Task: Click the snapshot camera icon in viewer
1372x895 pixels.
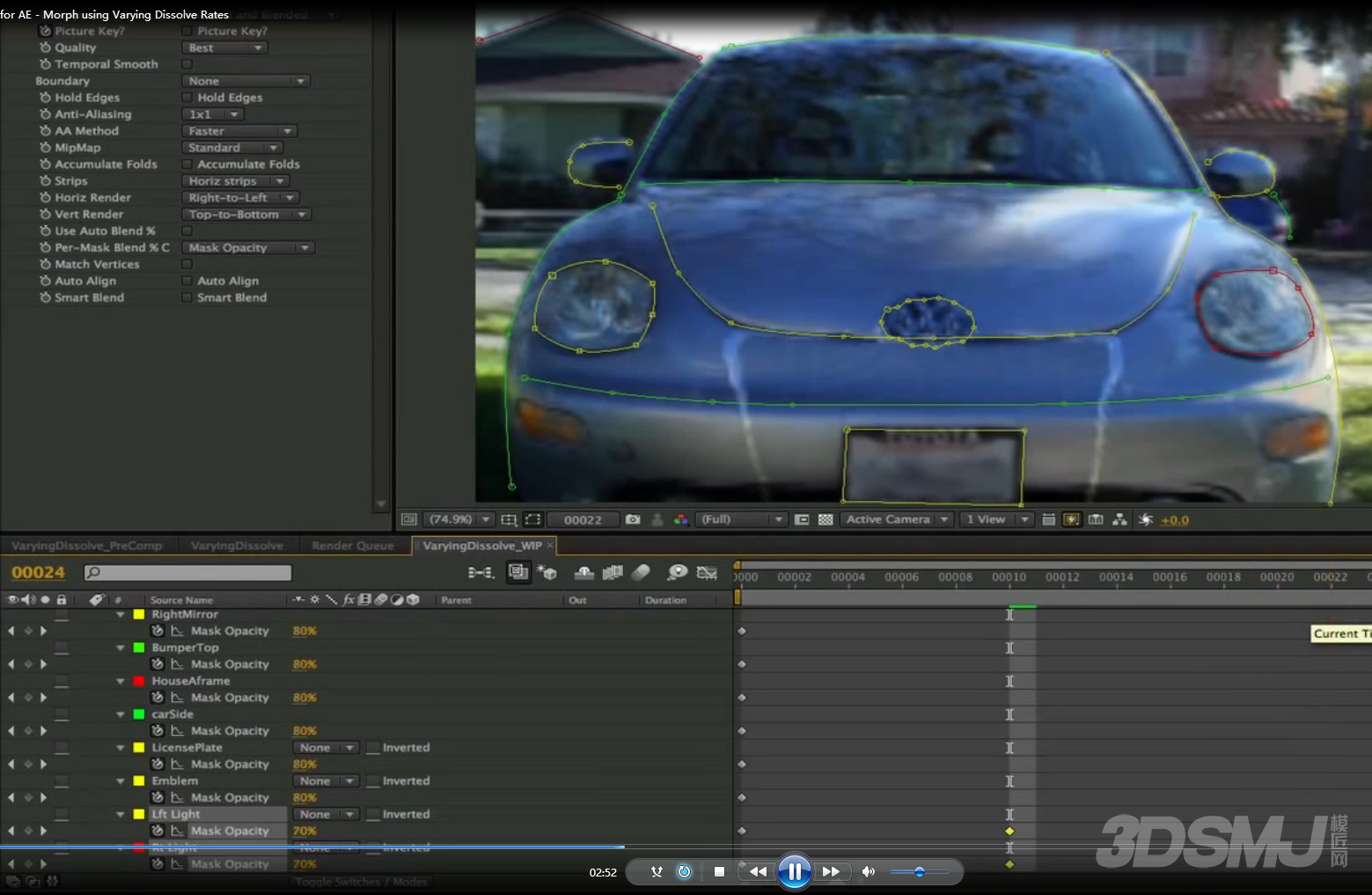Action: click(633, 519)
